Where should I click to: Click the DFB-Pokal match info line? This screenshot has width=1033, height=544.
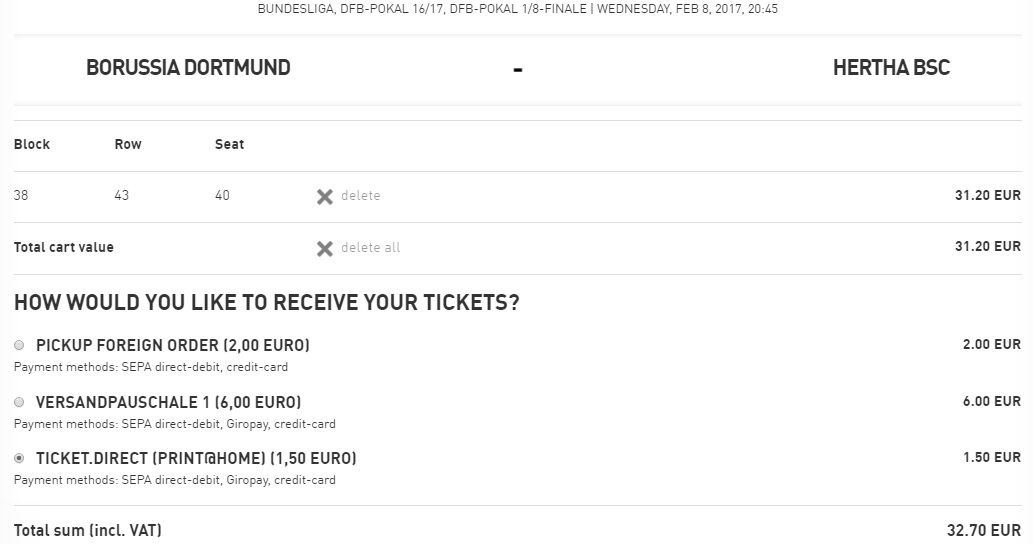tap(517, 9)
